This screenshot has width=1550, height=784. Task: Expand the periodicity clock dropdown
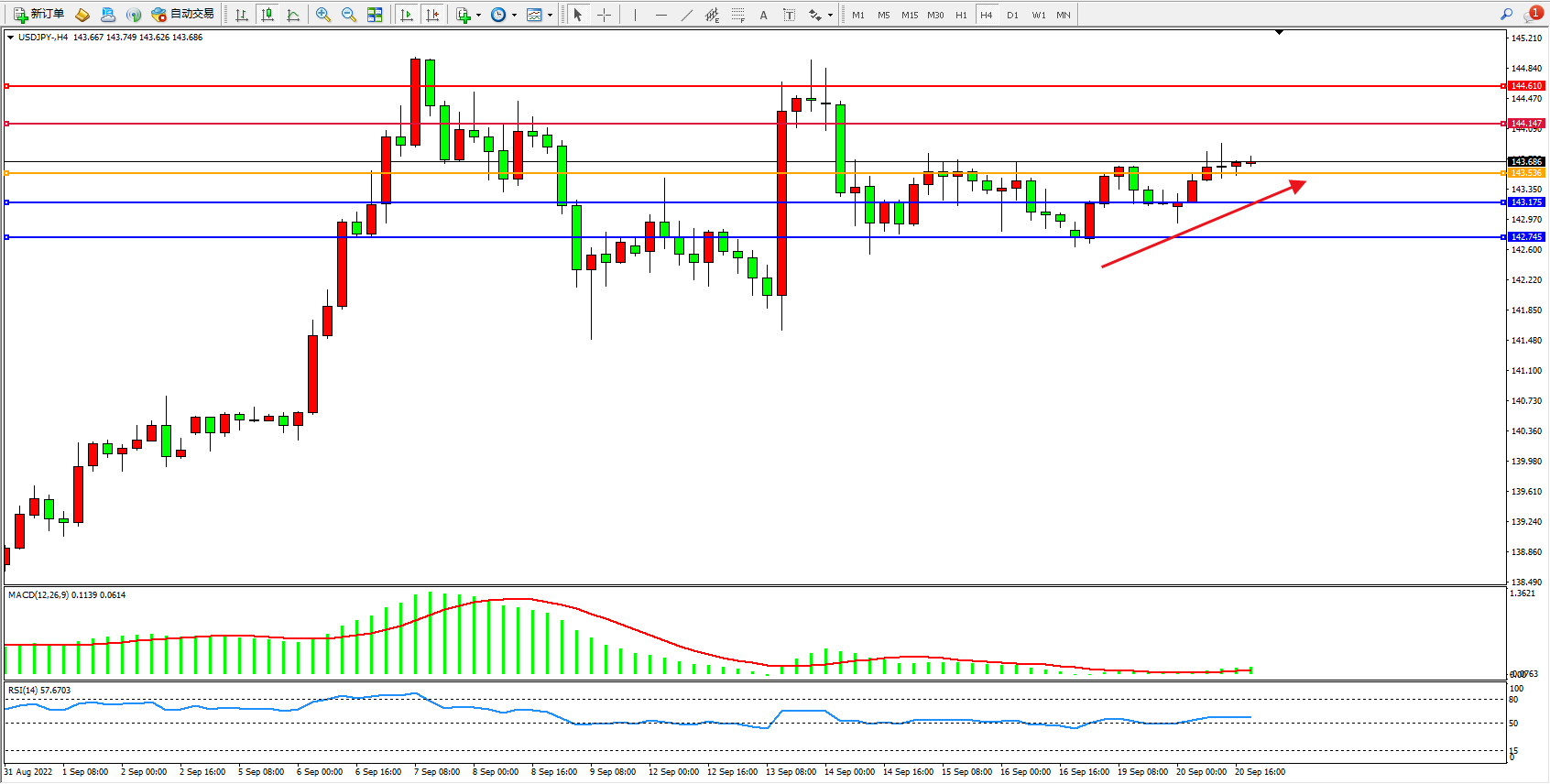coord(514,16)
